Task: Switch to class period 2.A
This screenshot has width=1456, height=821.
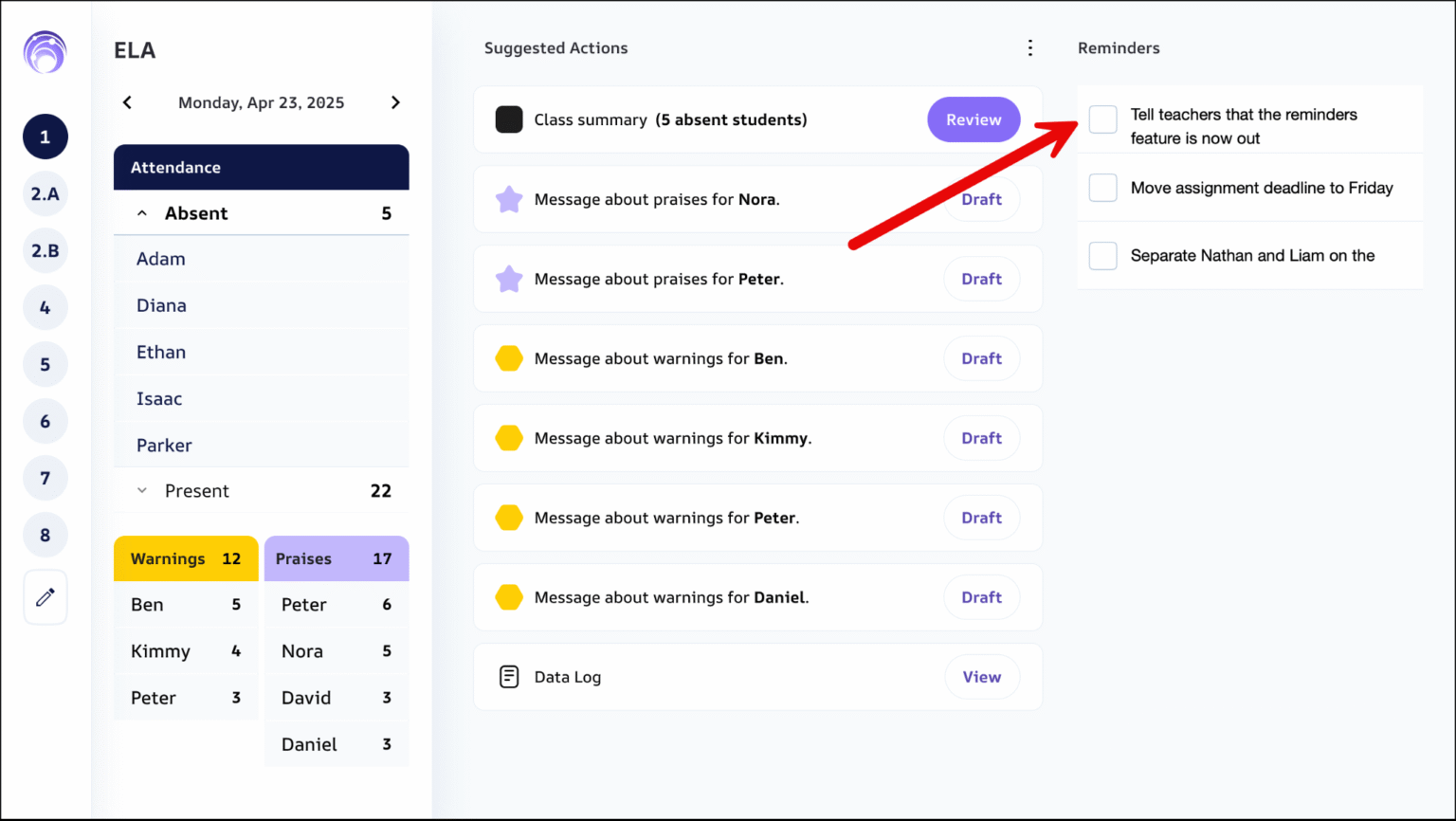Action: [x=45, y=193]
